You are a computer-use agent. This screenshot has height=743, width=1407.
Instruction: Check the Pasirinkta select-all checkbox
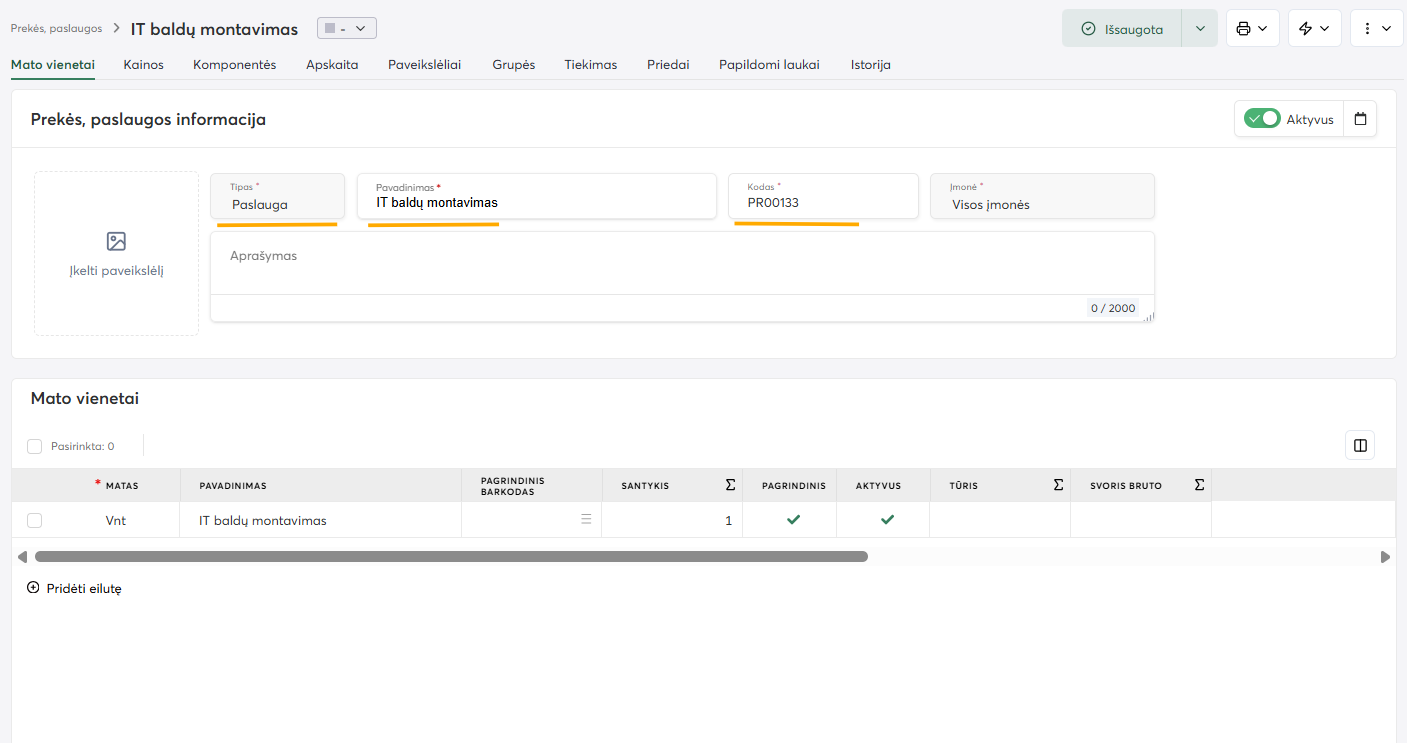pos(35,446)
